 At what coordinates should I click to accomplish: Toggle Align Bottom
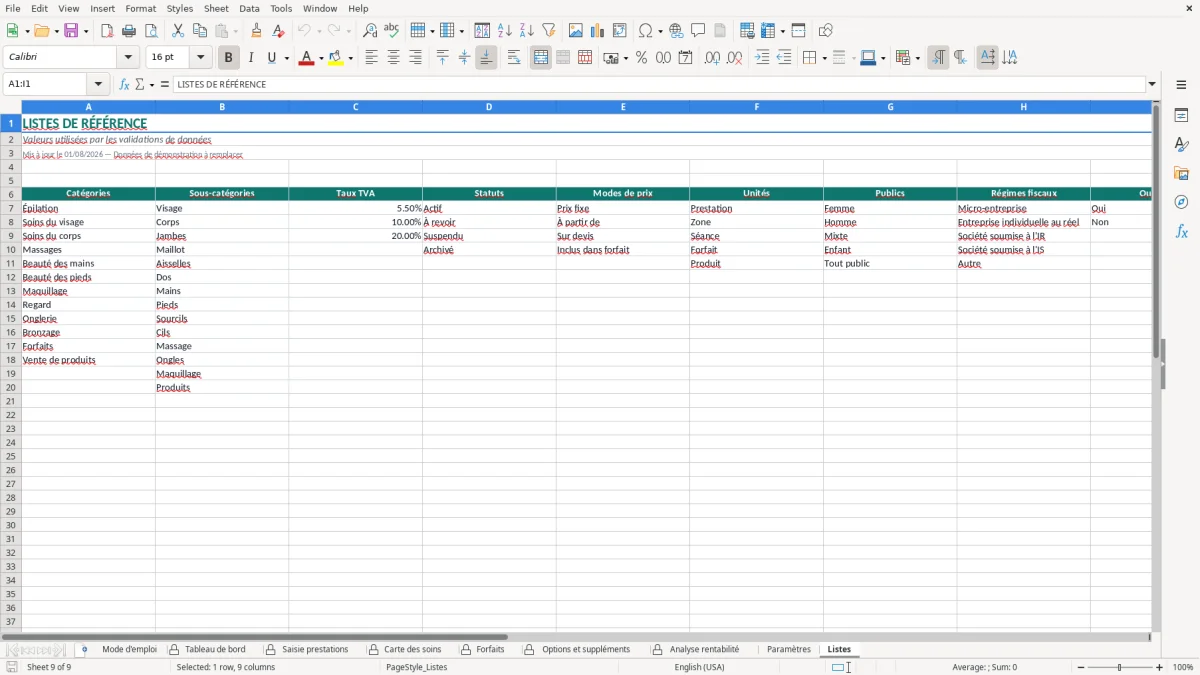(486, 58)
